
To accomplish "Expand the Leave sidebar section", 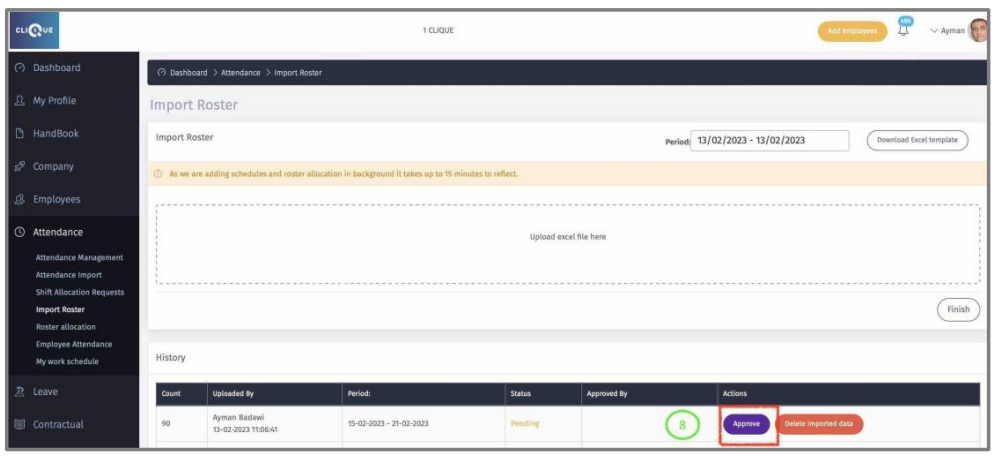I will [45, 392].
